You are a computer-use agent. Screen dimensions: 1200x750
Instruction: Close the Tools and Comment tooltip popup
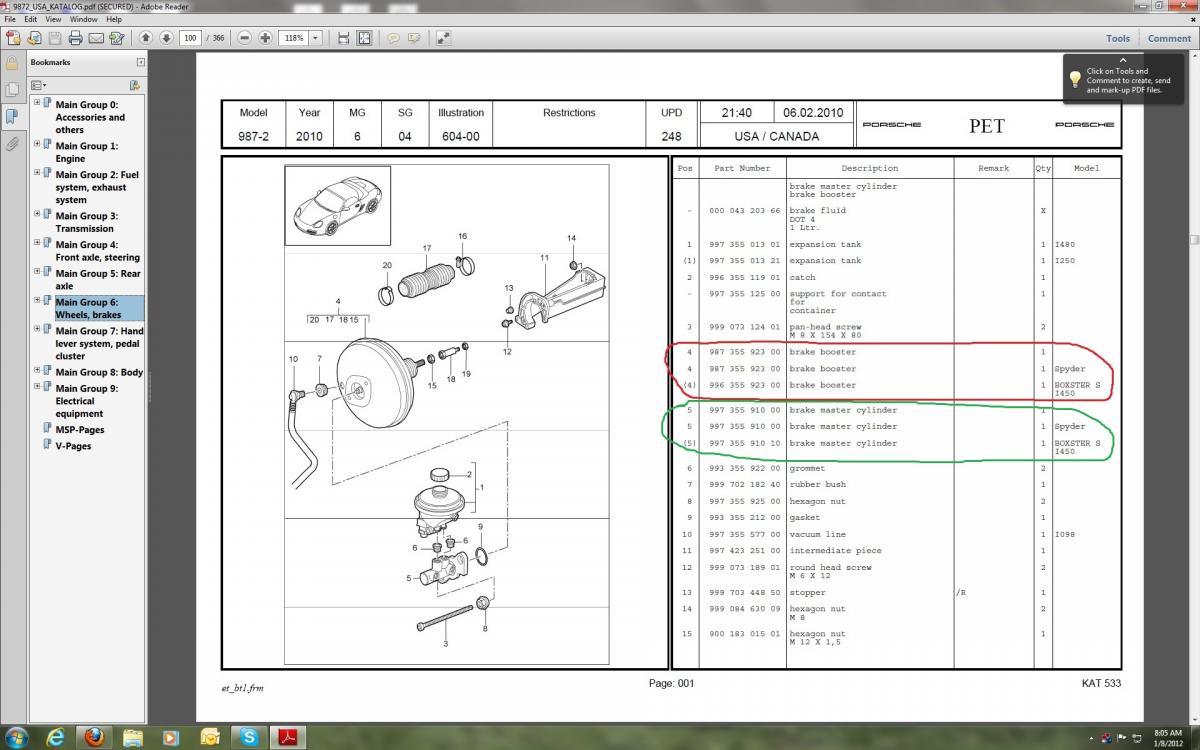click(x=1122, y=60)
